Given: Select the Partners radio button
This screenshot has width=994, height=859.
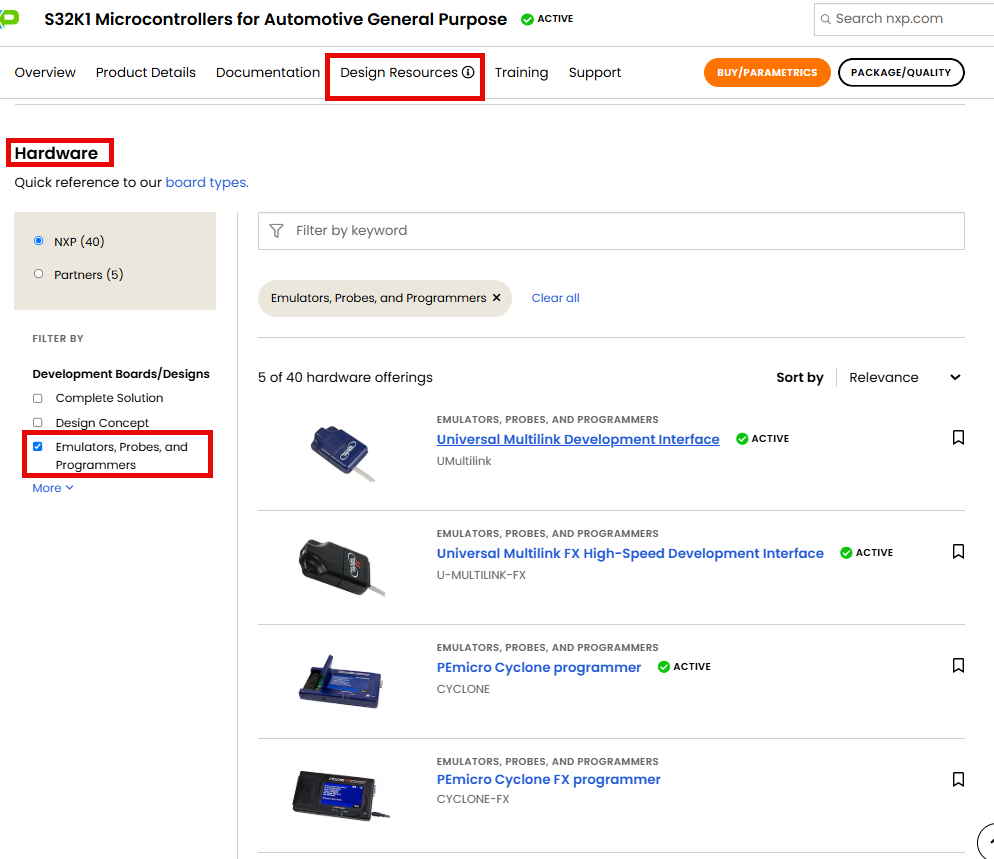Looking at the screenshot, I should click(37, 273).
